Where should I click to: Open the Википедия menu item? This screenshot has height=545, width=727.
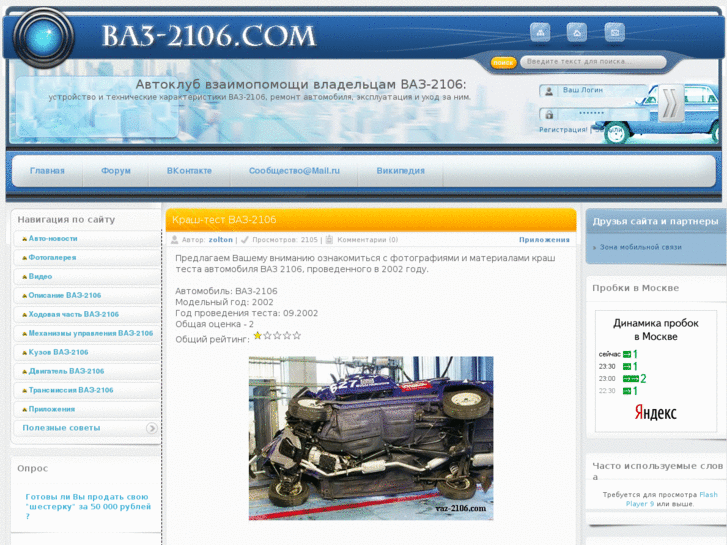[x=401, y=171]
